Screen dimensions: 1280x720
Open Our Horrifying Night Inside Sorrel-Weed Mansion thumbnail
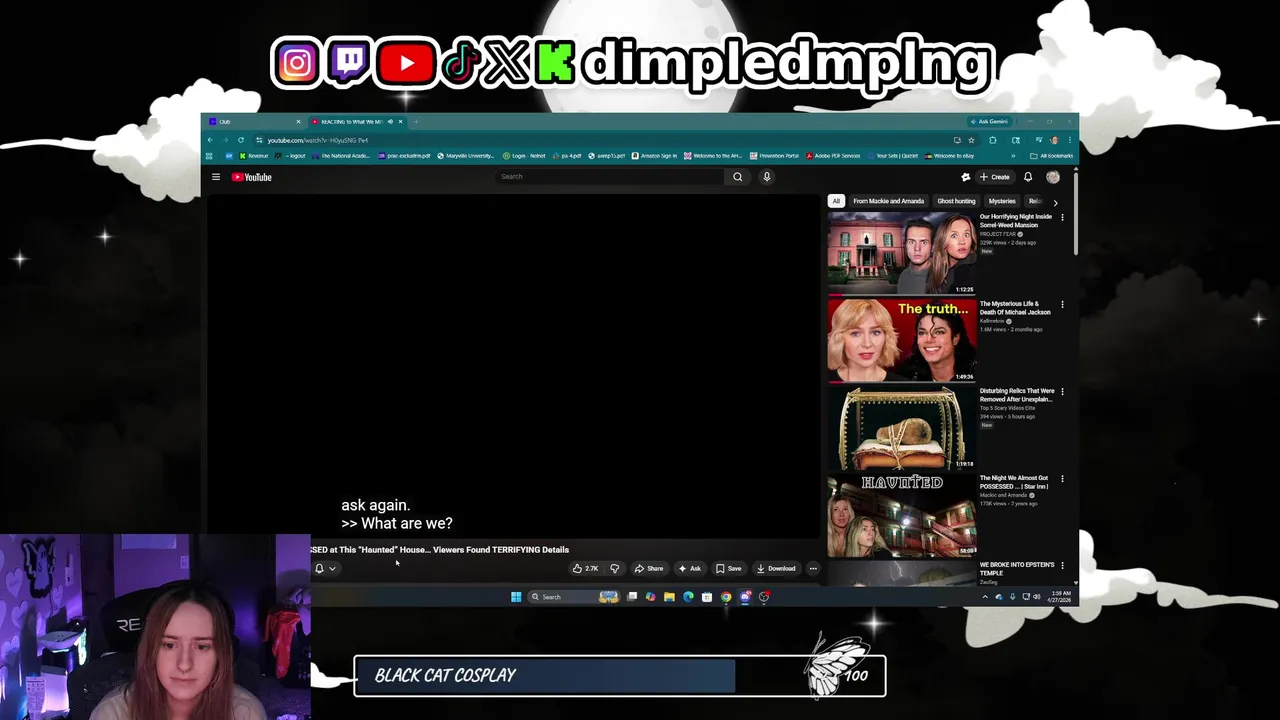902,253
